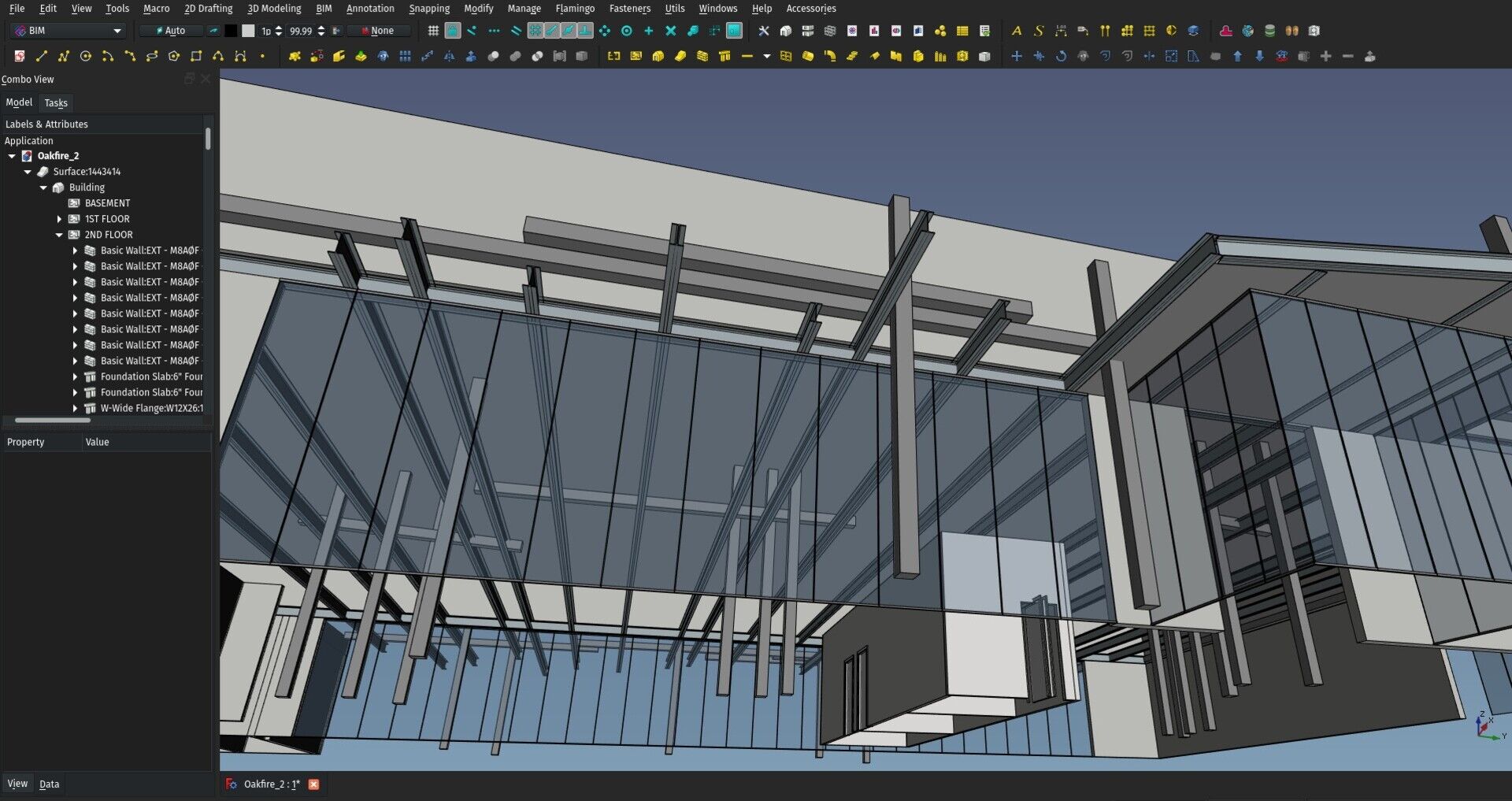The image size is (1512, 801).
Task: Click the tree view horizontal scrollbar
Action: [53, 421]
